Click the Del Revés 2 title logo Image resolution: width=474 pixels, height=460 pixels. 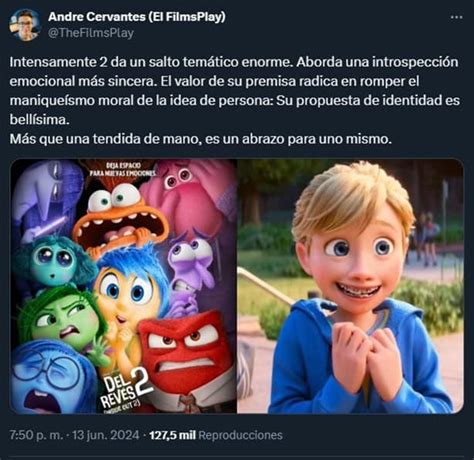(x=125, y=390)
